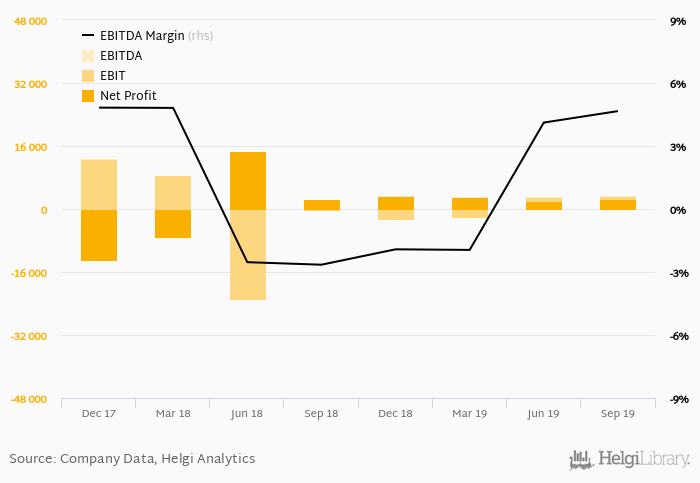Click the Source: Company Data, Helgi Analytics text
700x483 pixels.
click(132, 459)
